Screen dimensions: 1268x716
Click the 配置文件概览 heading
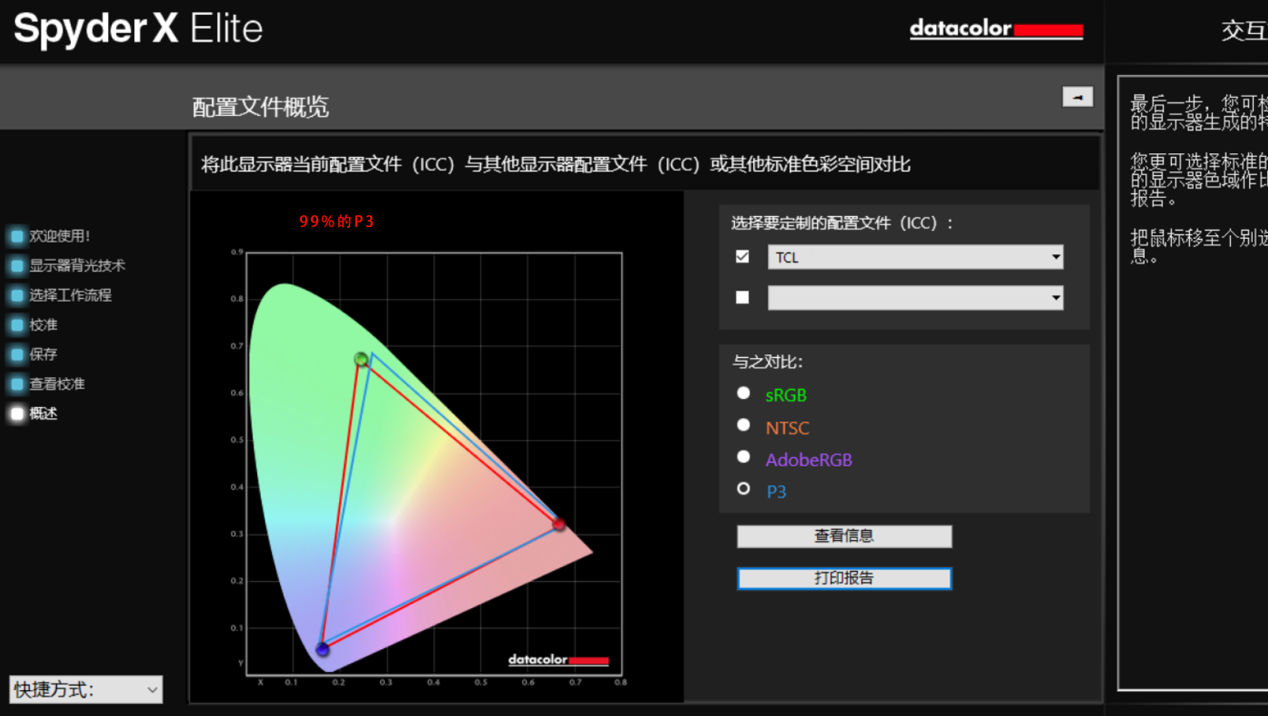click(x=261, y=107)
